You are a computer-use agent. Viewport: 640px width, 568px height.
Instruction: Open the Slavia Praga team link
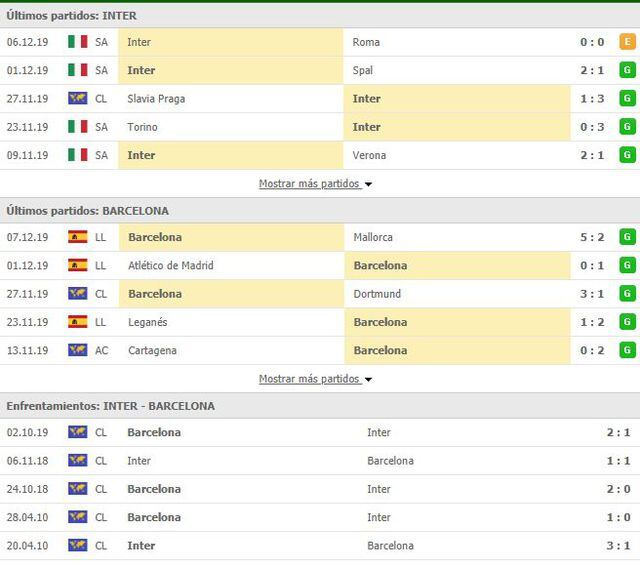(x=156, y=99)
